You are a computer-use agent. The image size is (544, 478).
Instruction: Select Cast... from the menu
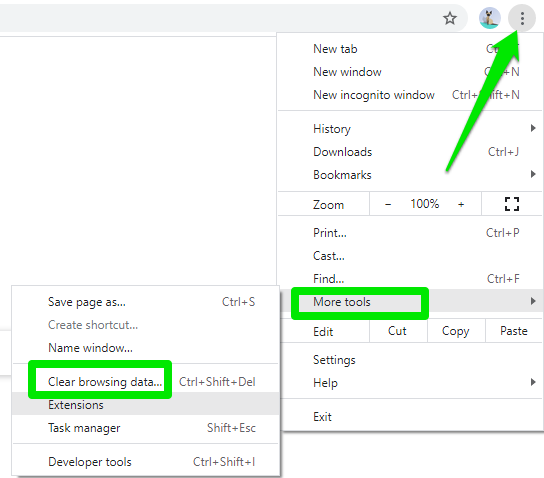tap(410, 256)
